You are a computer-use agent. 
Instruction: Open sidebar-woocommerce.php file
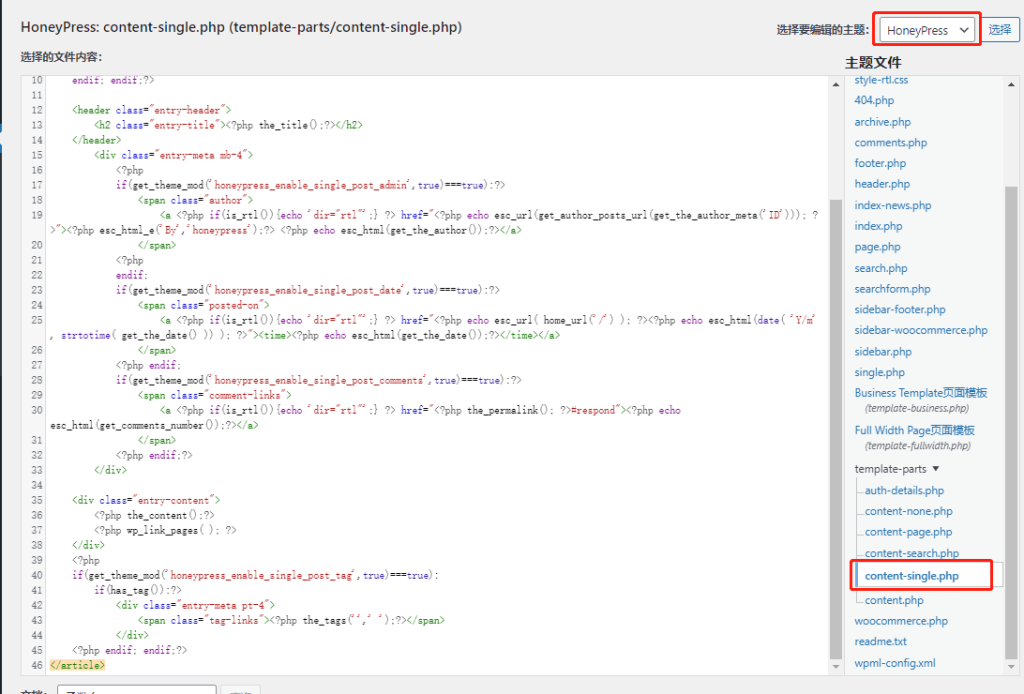(920, 330)
